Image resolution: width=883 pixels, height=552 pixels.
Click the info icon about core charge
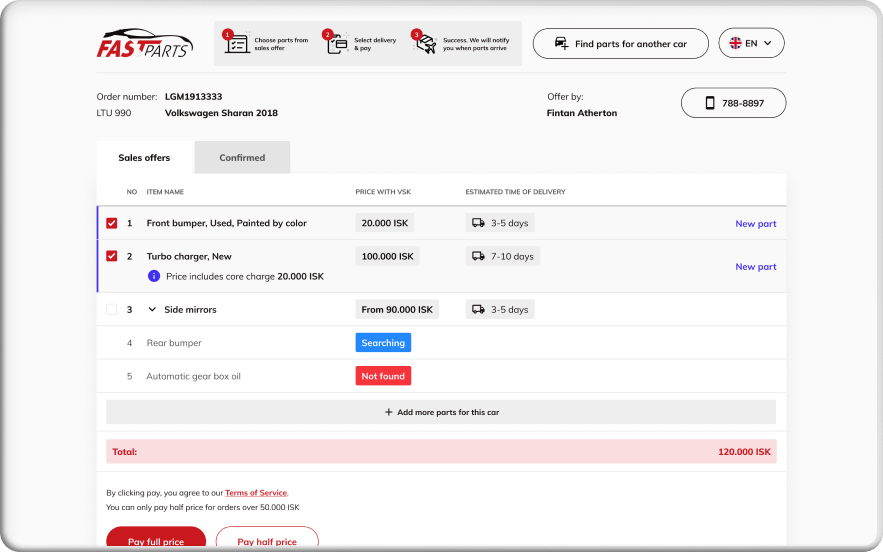pos(153,276)
